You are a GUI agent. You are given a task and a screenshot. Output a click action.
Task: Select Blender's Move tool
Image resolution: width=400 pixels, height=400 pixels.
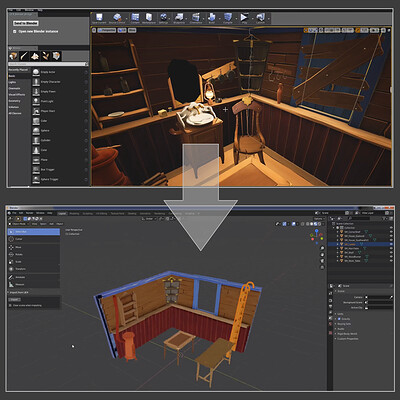(34, 247)
